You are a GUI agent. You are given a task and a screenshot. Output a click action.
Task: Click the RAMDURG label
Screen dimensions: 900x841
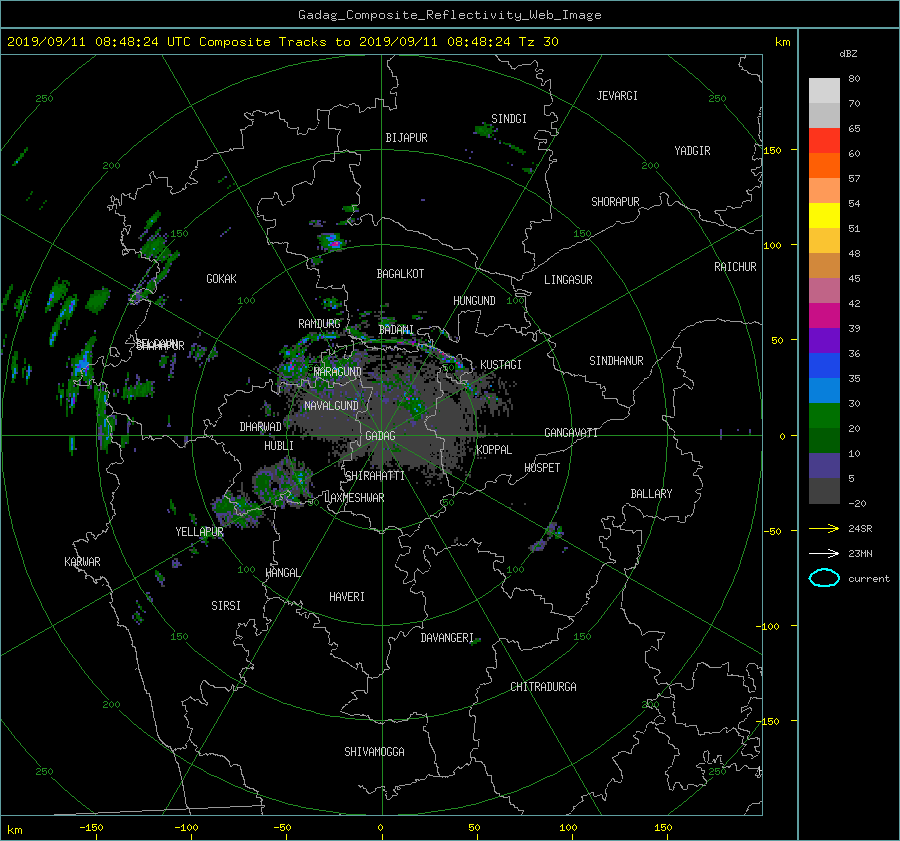319,324
